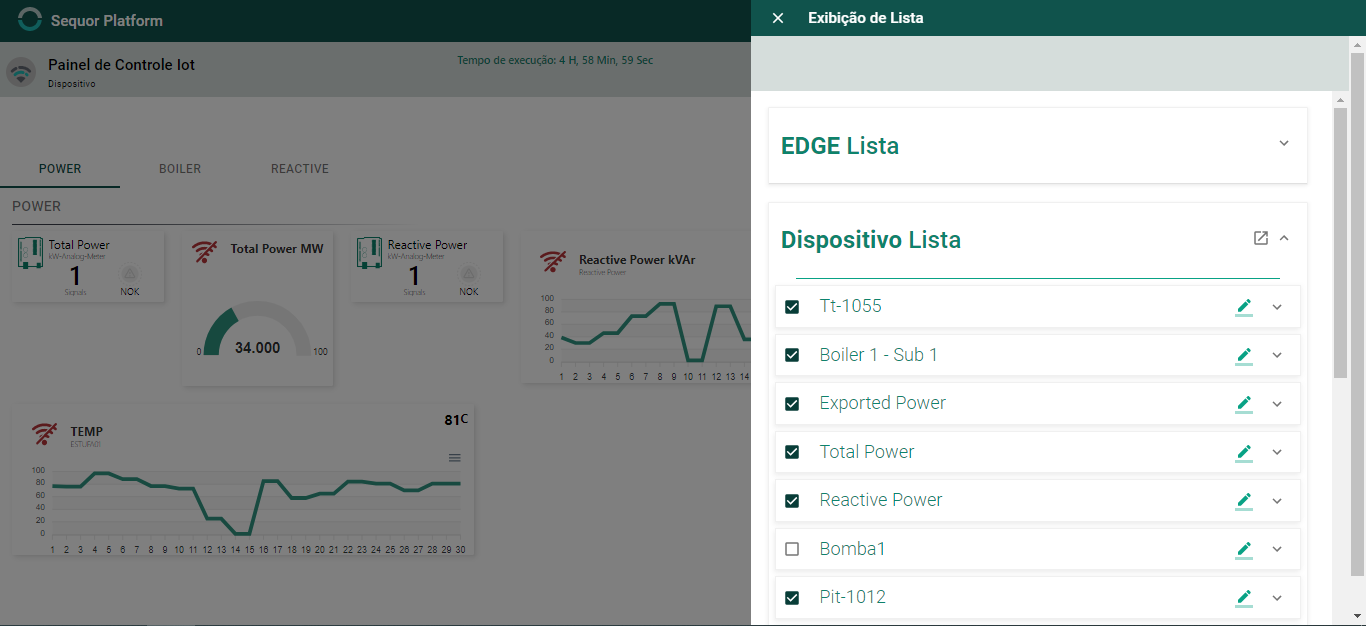
Task: Click the 81C temperature value
Action: pos(456,420)
